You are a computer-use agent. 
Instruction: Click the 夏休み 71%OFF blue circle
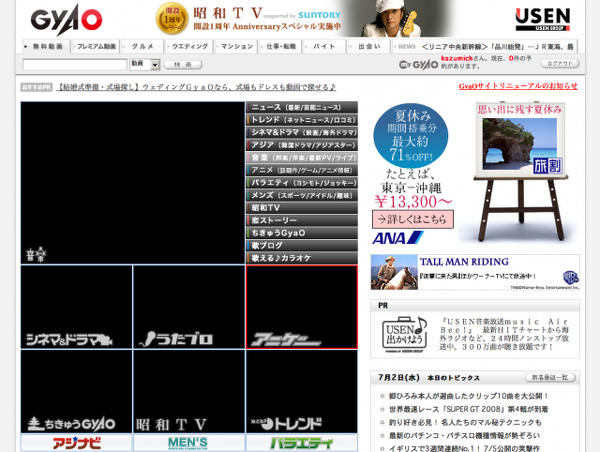point(411,136)
